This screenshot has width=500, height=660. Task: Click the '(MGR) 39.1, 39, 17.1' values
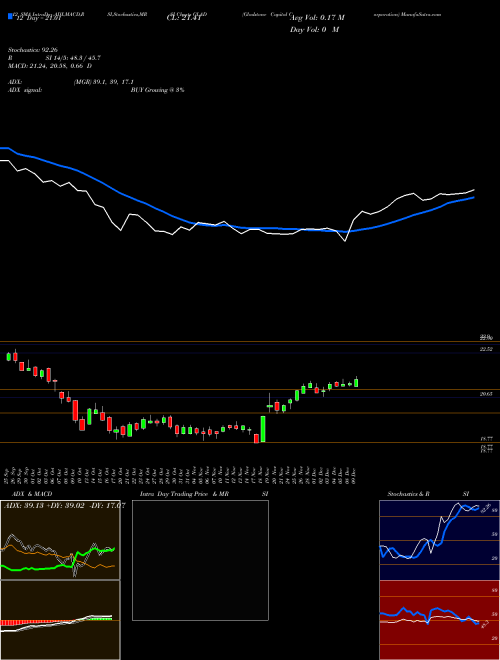104,82
